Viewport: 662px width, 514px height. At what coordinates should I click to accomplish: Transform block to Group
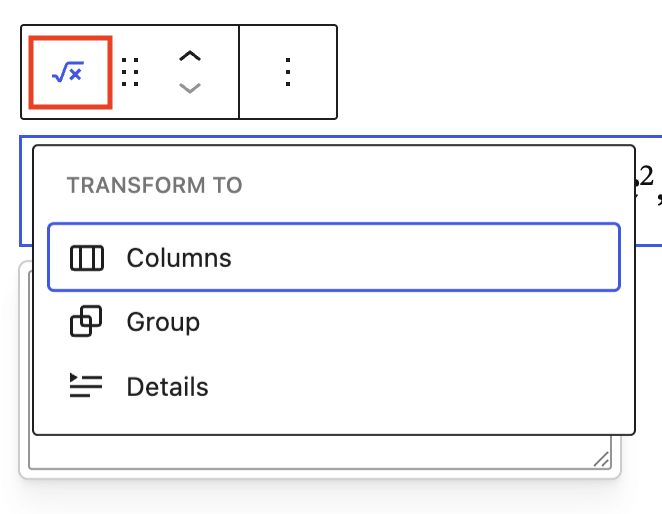(334, 322)
